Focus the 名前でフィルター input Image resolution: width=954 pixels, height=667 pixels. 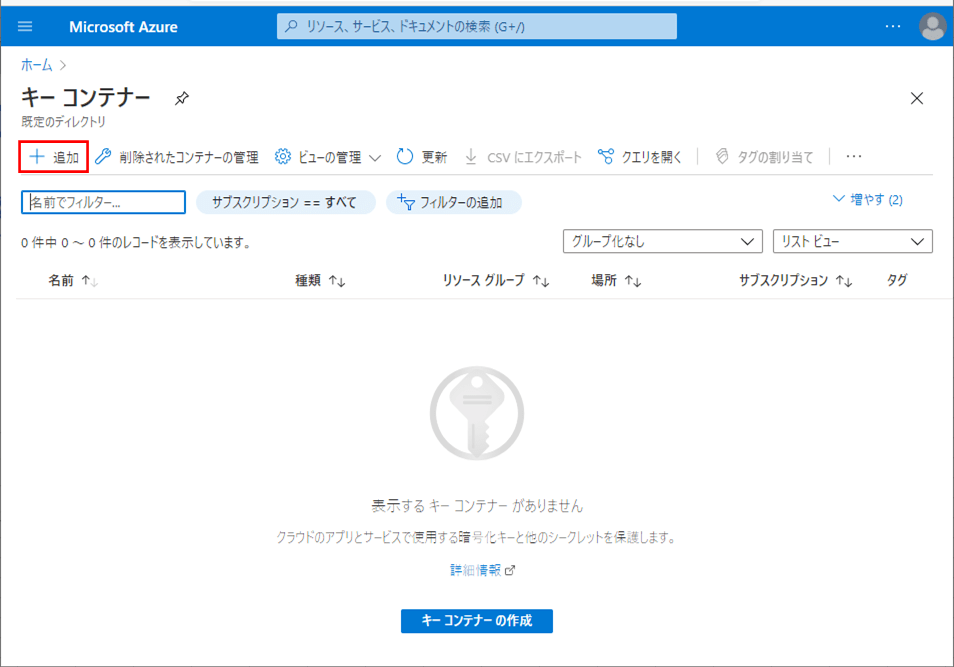coord(103,202)
